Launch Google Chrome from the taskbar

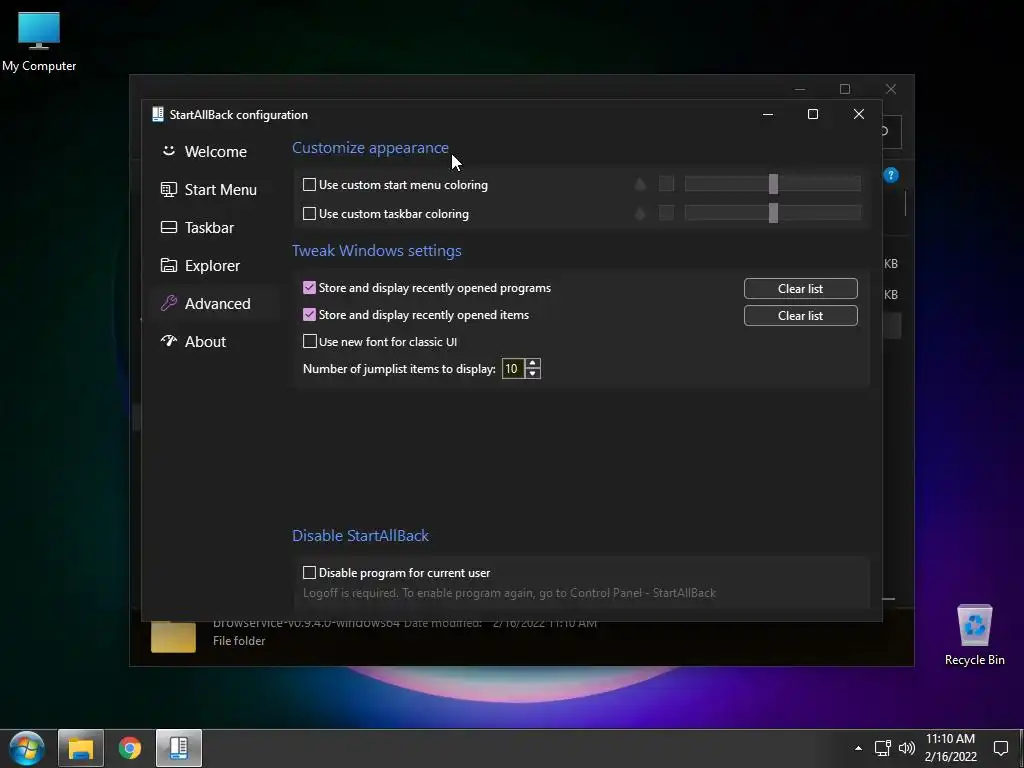[x=130, y=748]
